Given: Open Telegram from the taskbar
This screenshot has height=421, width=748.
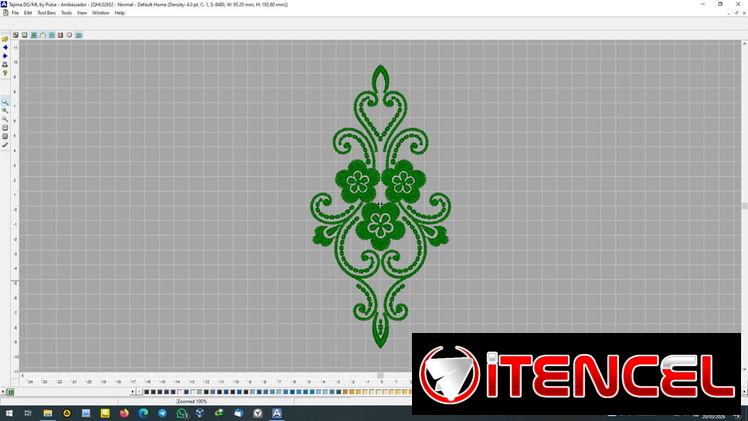Looking at the screenshot, I should click(162, 413).
